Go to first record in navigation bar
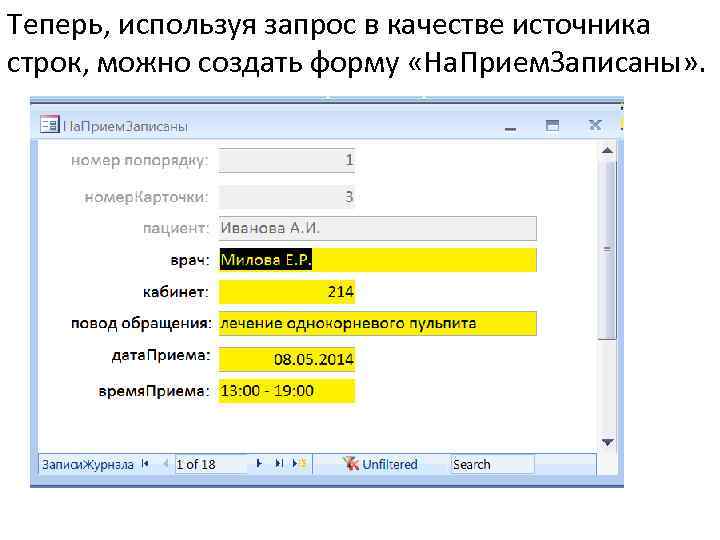720x540 pixels. tap(146, 464)
